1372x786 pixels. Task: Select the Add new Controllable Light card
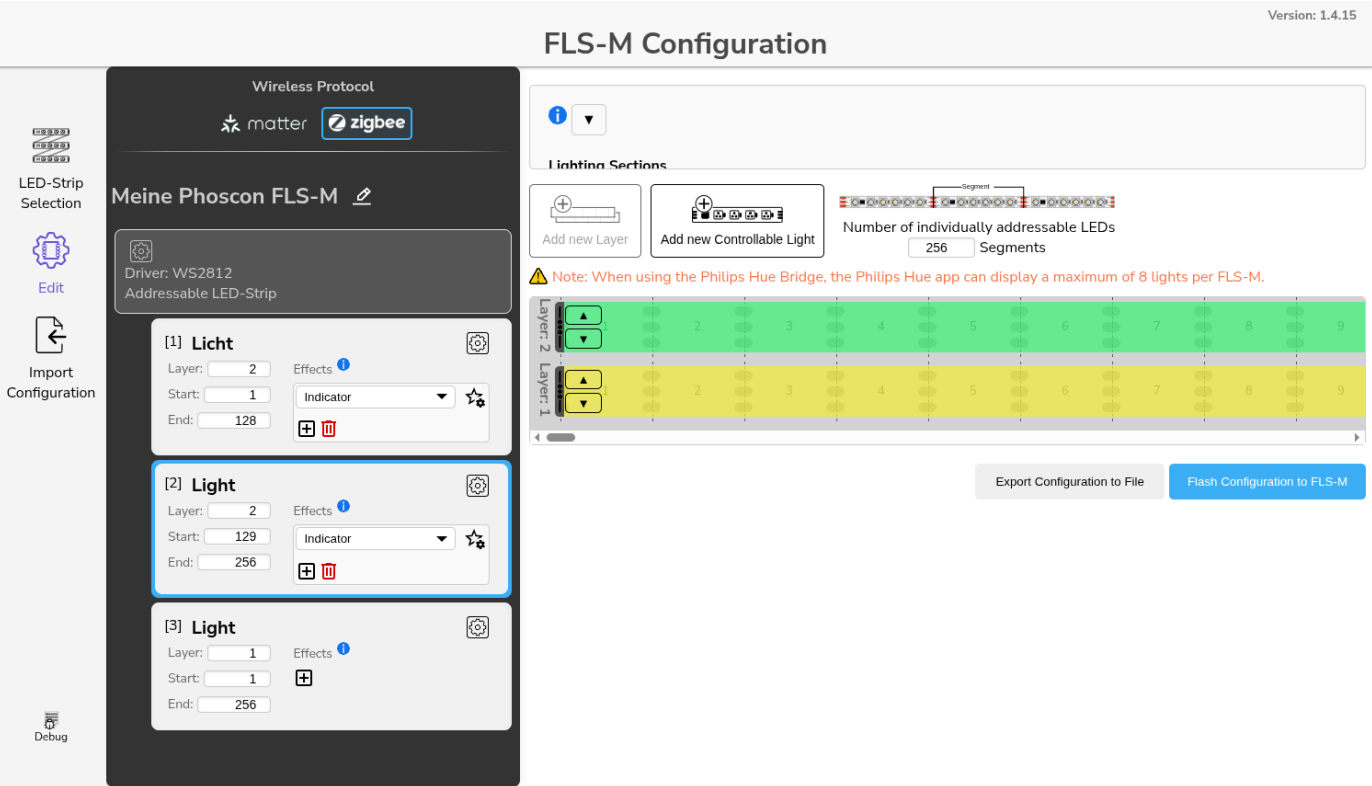point(737,220)
